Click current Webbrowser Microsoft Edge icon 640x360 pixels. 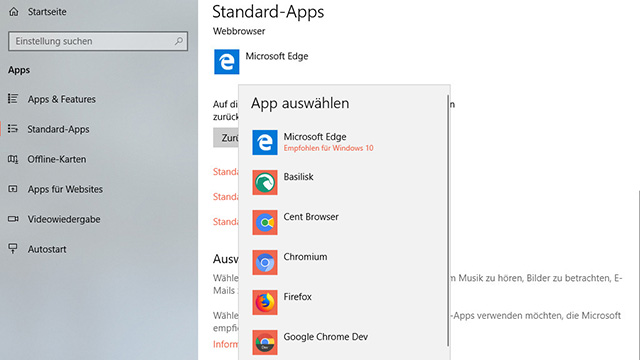pyautogui.click(x=227, y=62)
